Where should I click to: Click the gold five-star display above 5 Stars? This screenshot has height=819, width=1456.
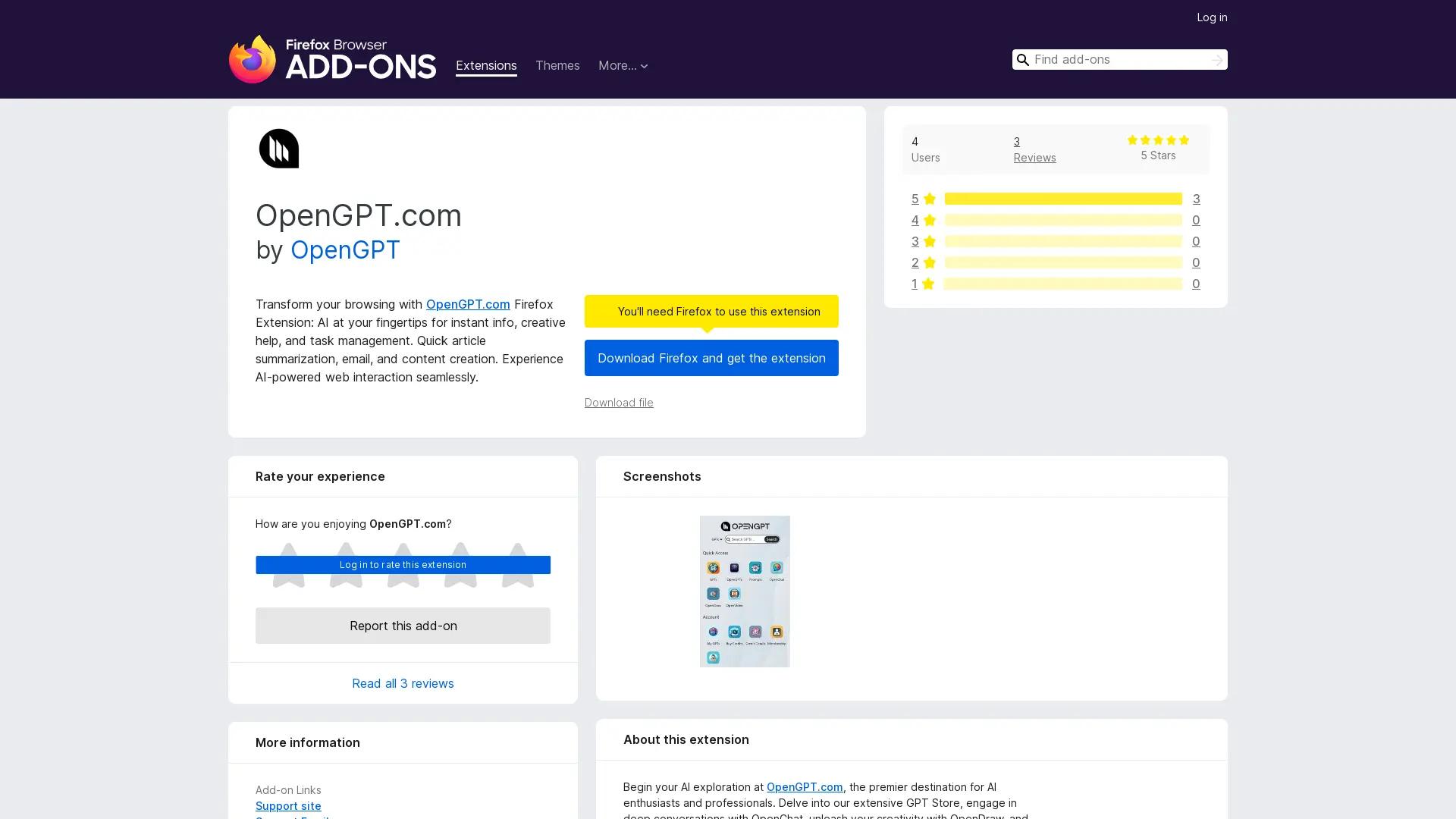coord(1158,140)
